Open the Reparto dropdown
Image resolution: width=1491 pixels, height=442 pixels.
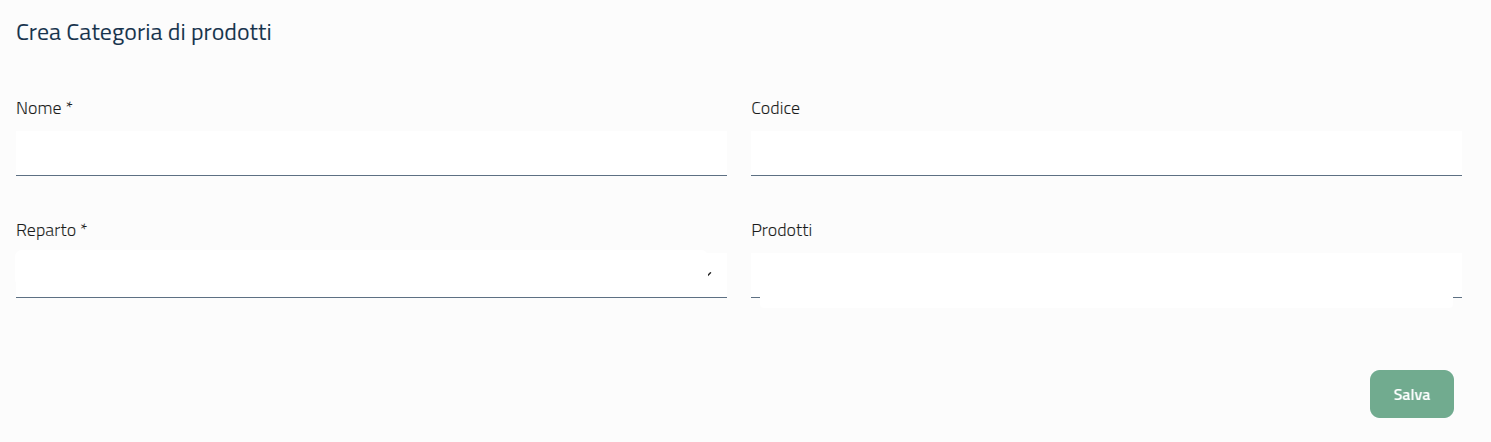360,274
